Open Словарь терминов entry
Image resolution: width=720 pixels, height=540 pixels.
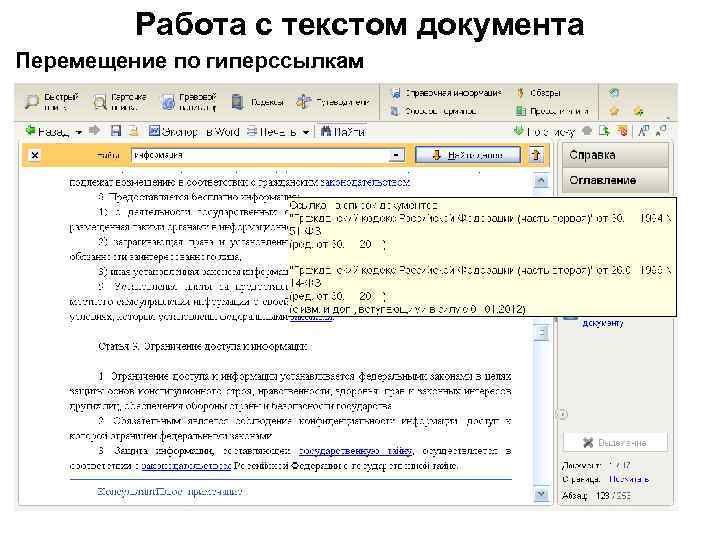(433, 111)
